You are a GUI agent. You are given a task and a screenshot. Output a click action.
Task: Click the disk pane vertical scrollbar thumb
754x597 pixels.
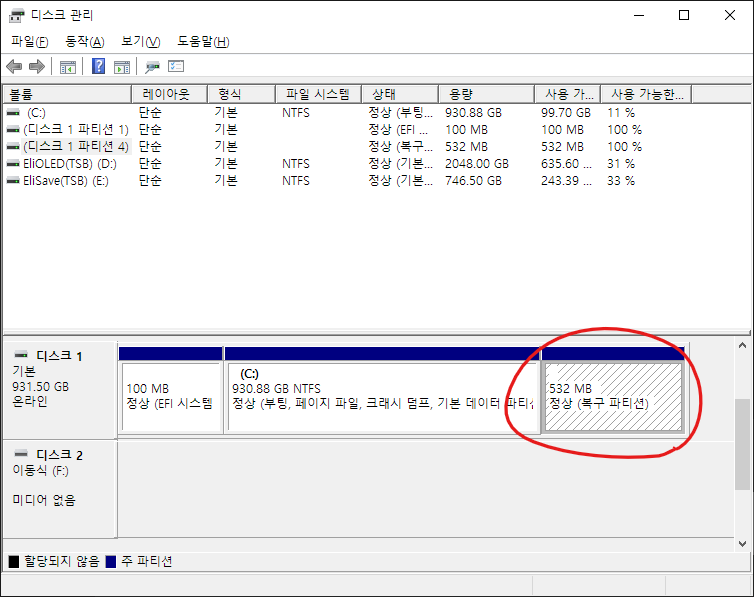click(742, 445)
